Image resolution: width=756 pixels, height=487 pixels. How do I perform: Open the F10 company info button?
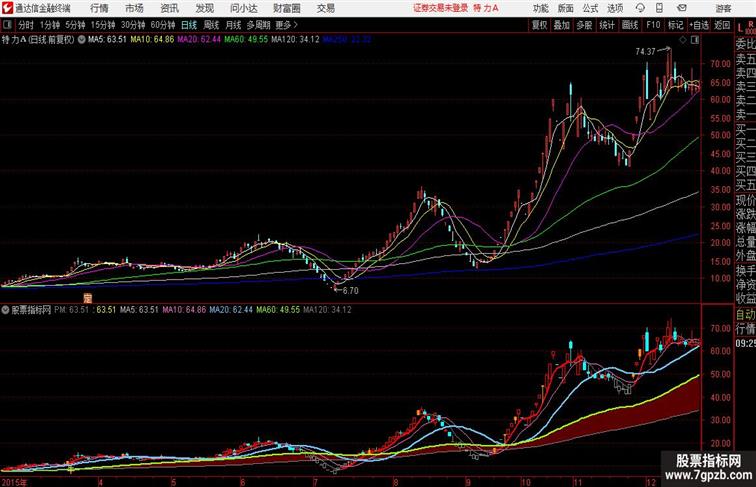click(x=653, y=25)
